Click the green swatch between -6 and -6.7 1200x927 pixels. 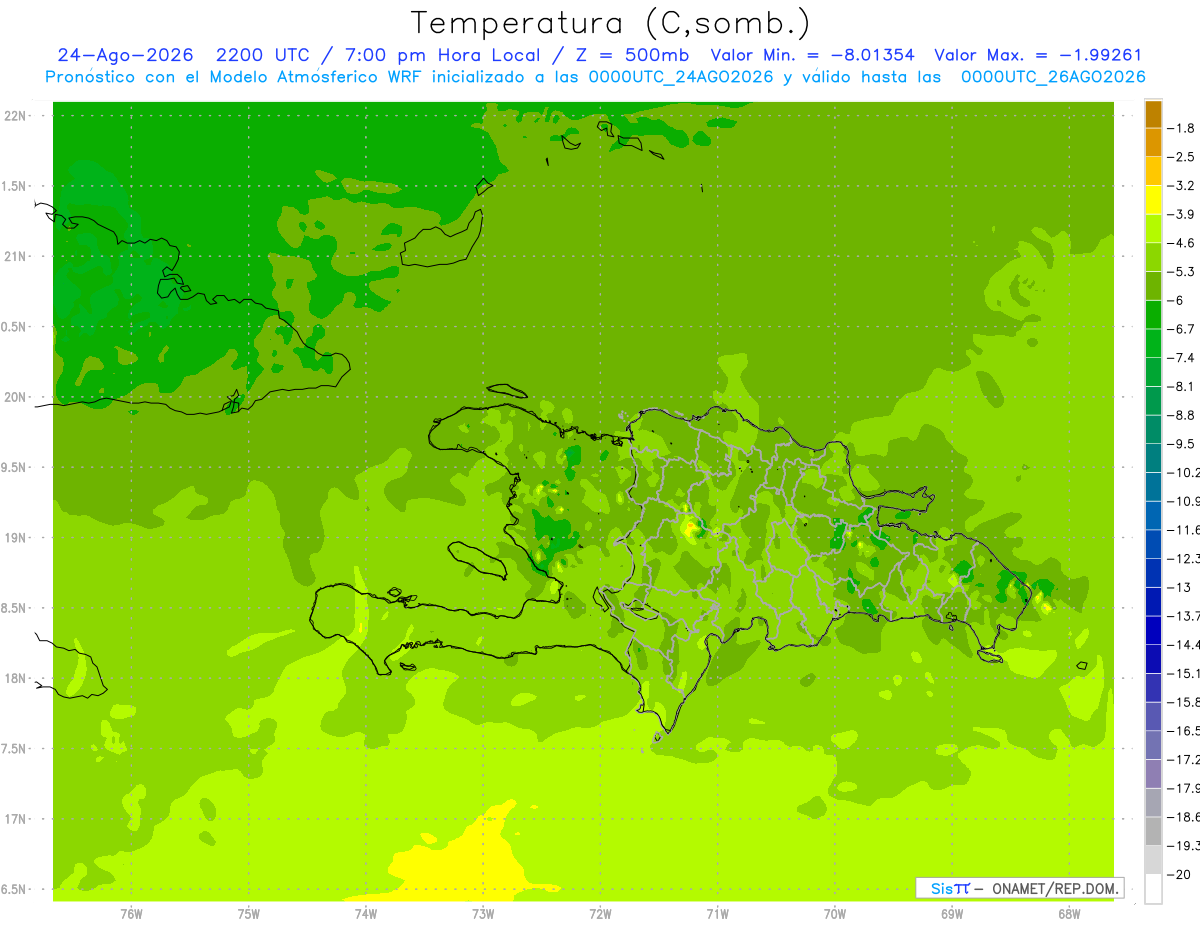coord(1153,315)
